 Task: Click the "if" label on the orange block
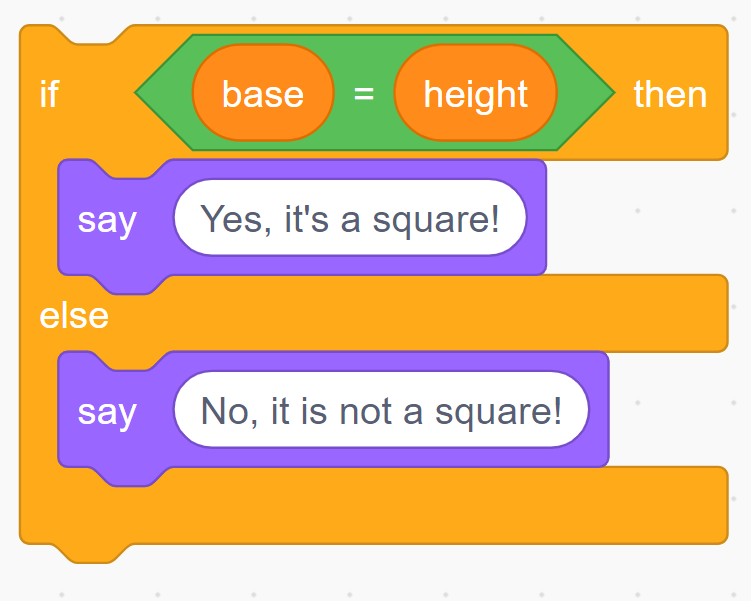click(49, 94)
